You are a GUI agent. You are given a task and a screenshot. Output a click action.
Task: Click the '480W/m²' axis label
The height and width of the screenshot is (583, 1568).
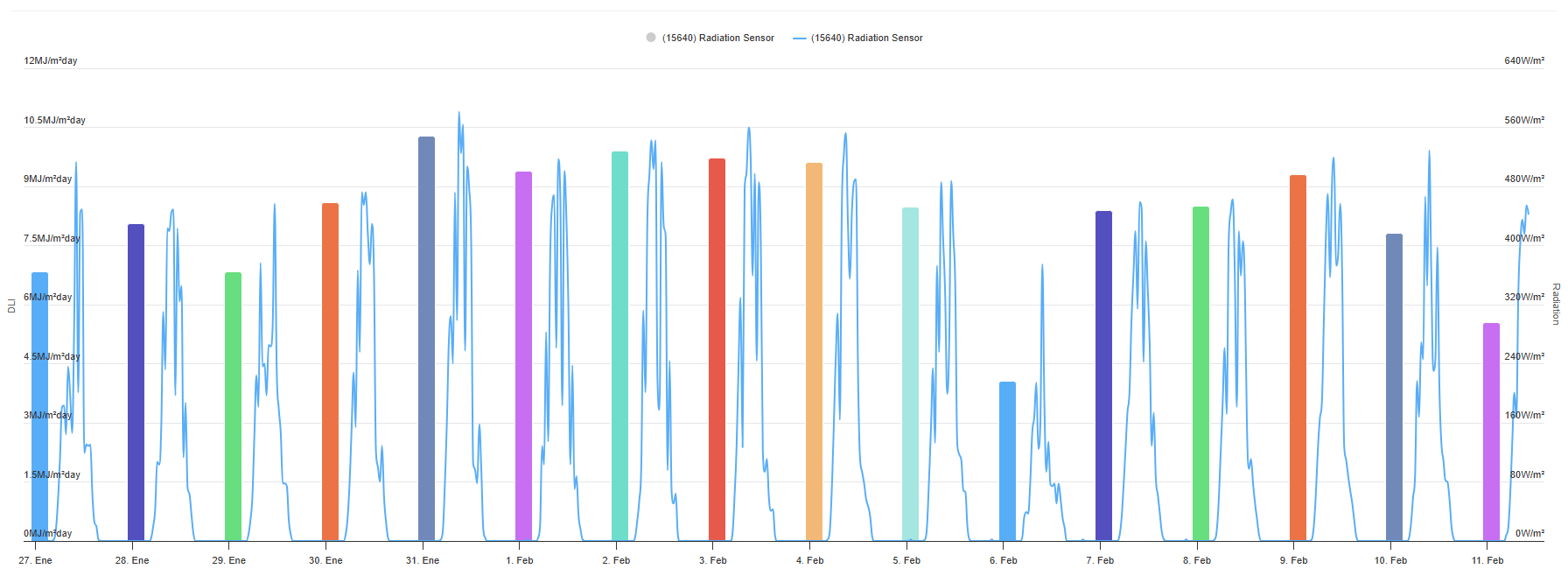pyautogui.click(x=1524, y=179)
